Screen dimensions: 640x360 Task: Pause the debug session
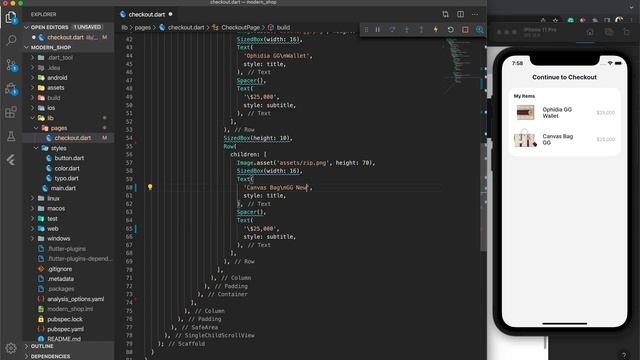[378, 29]
